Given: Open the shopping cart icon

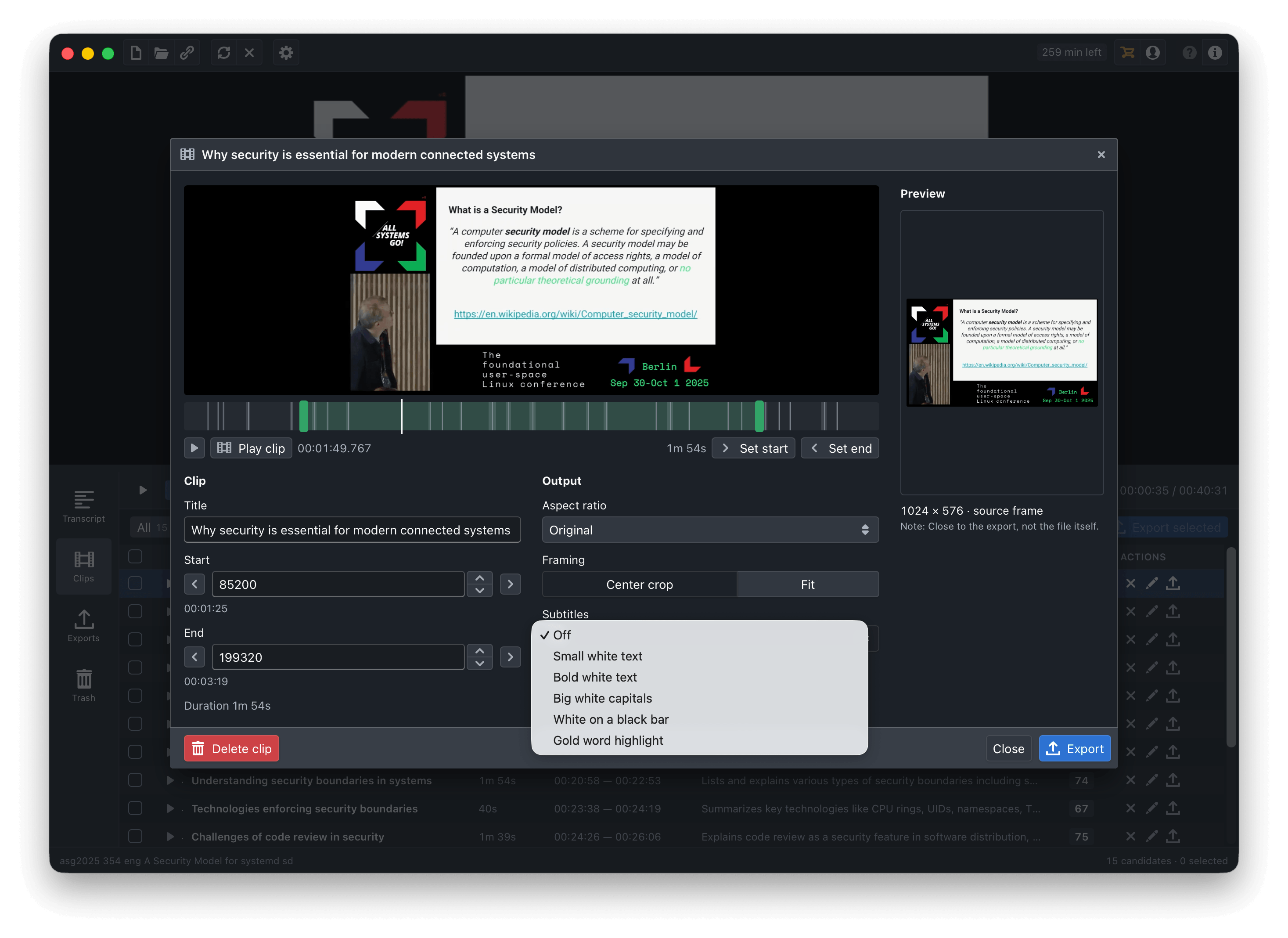Looking at the screenshot, I should tap(1127, 53).
